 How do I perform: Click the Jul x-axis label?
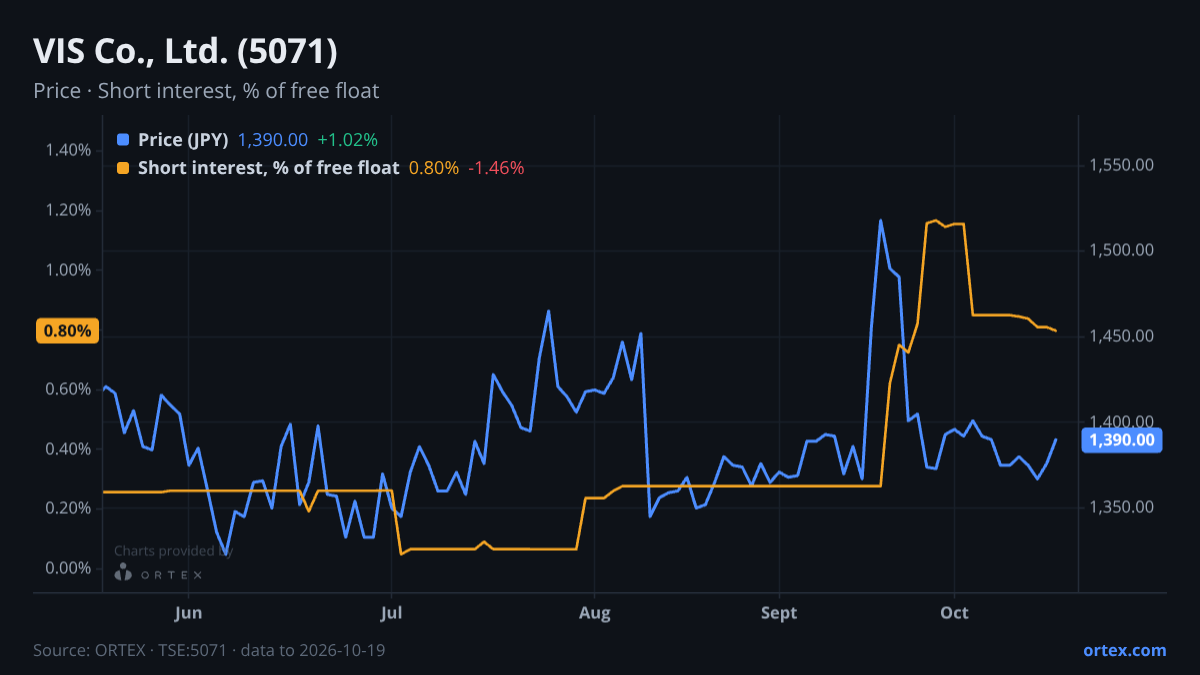[391, 613]
